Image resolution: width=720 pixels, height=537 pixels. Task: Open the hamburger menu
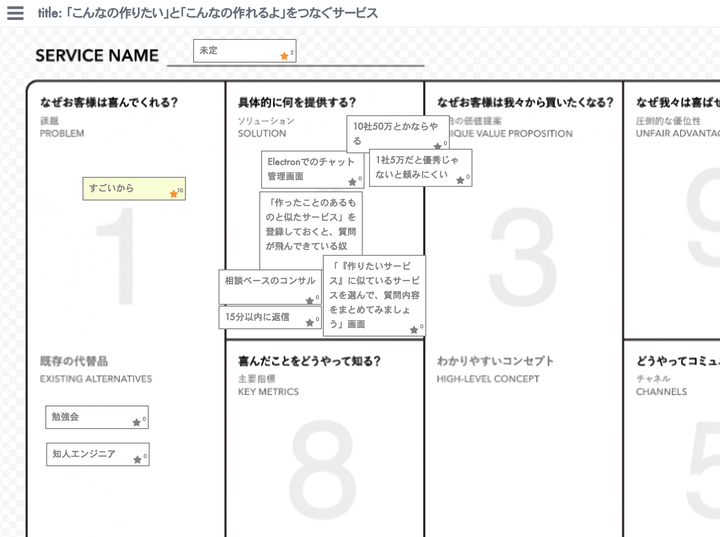pyautogui.click(x=15, y=13)
